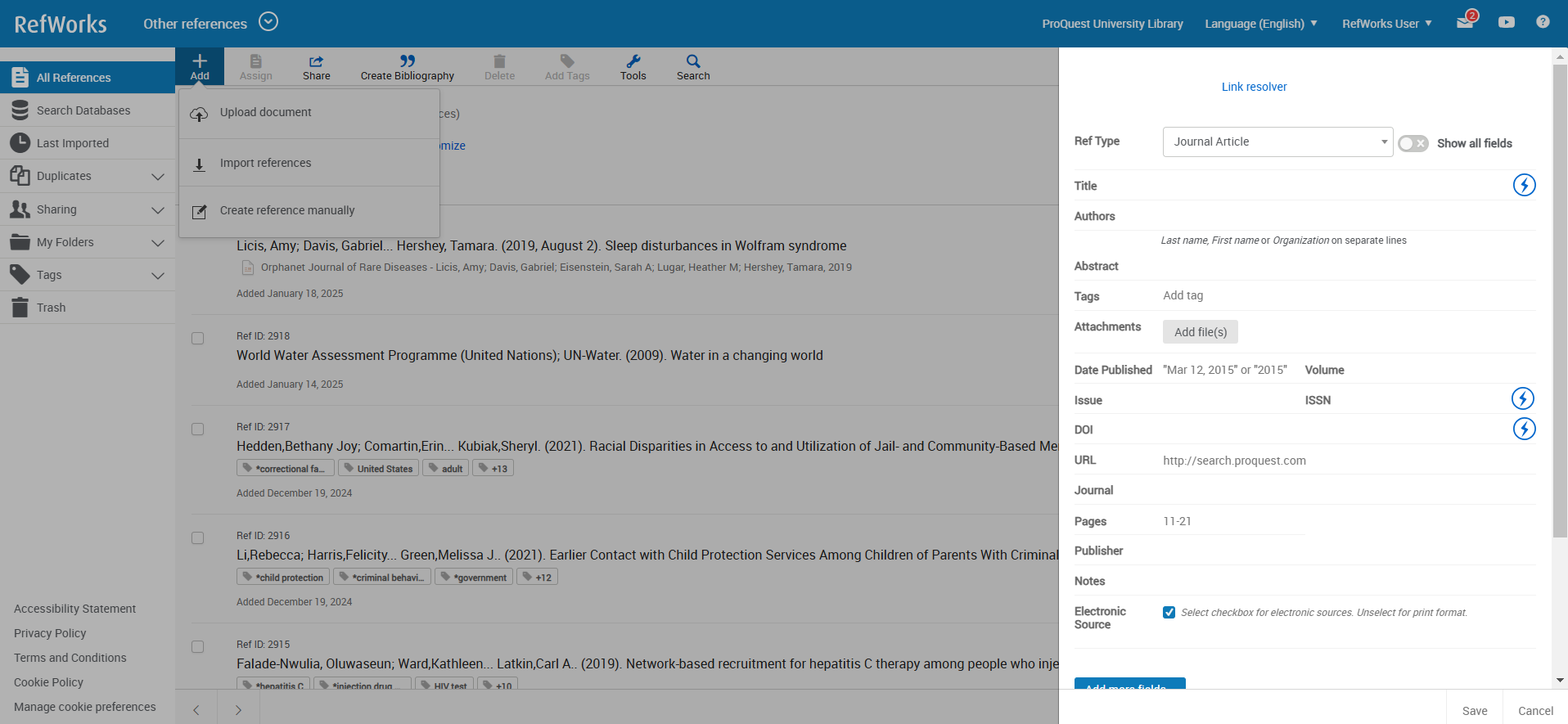
Task: Click the next page arrow
Action: click(x=238, y=710)
